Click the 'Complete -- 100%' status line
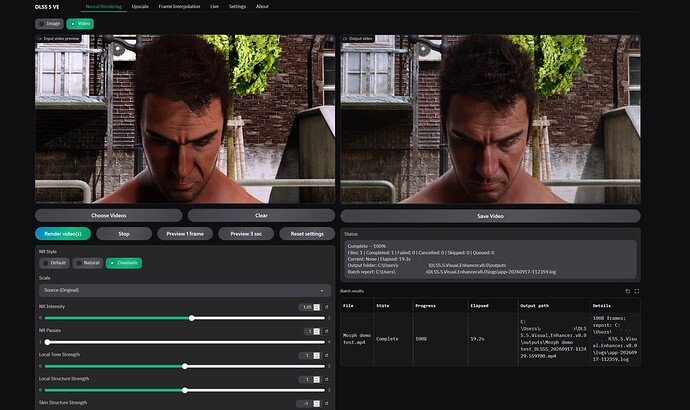690x410 pixels. point(367,246)
